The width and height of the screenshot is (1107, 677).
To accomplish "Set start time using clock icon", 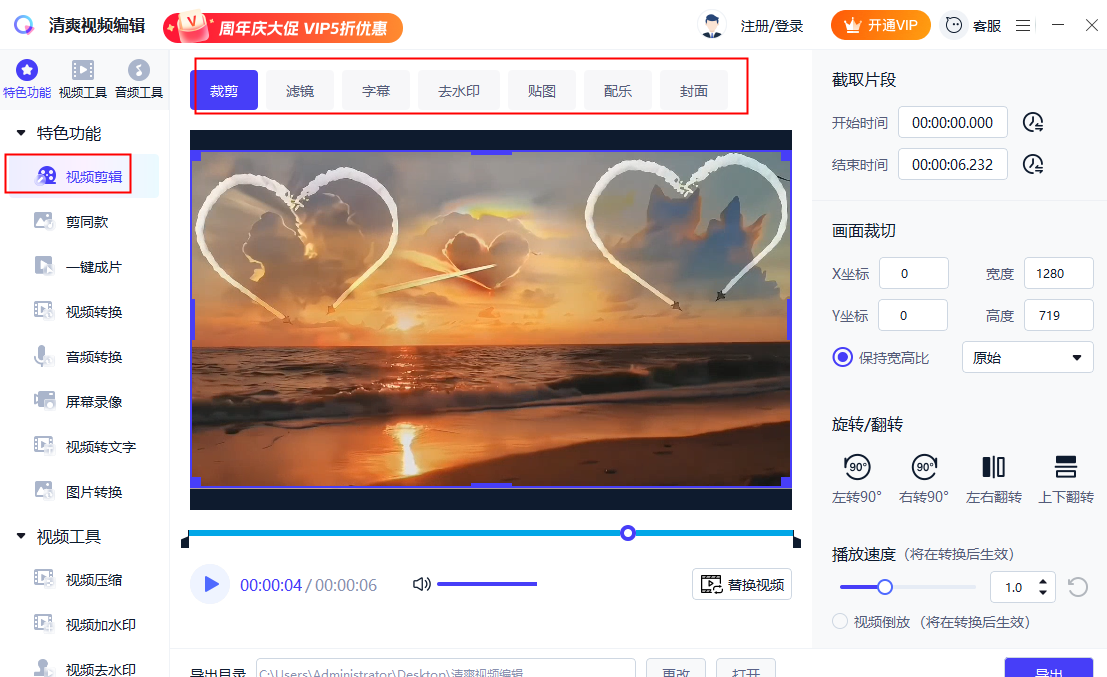I will click(x=1033, y=123).
